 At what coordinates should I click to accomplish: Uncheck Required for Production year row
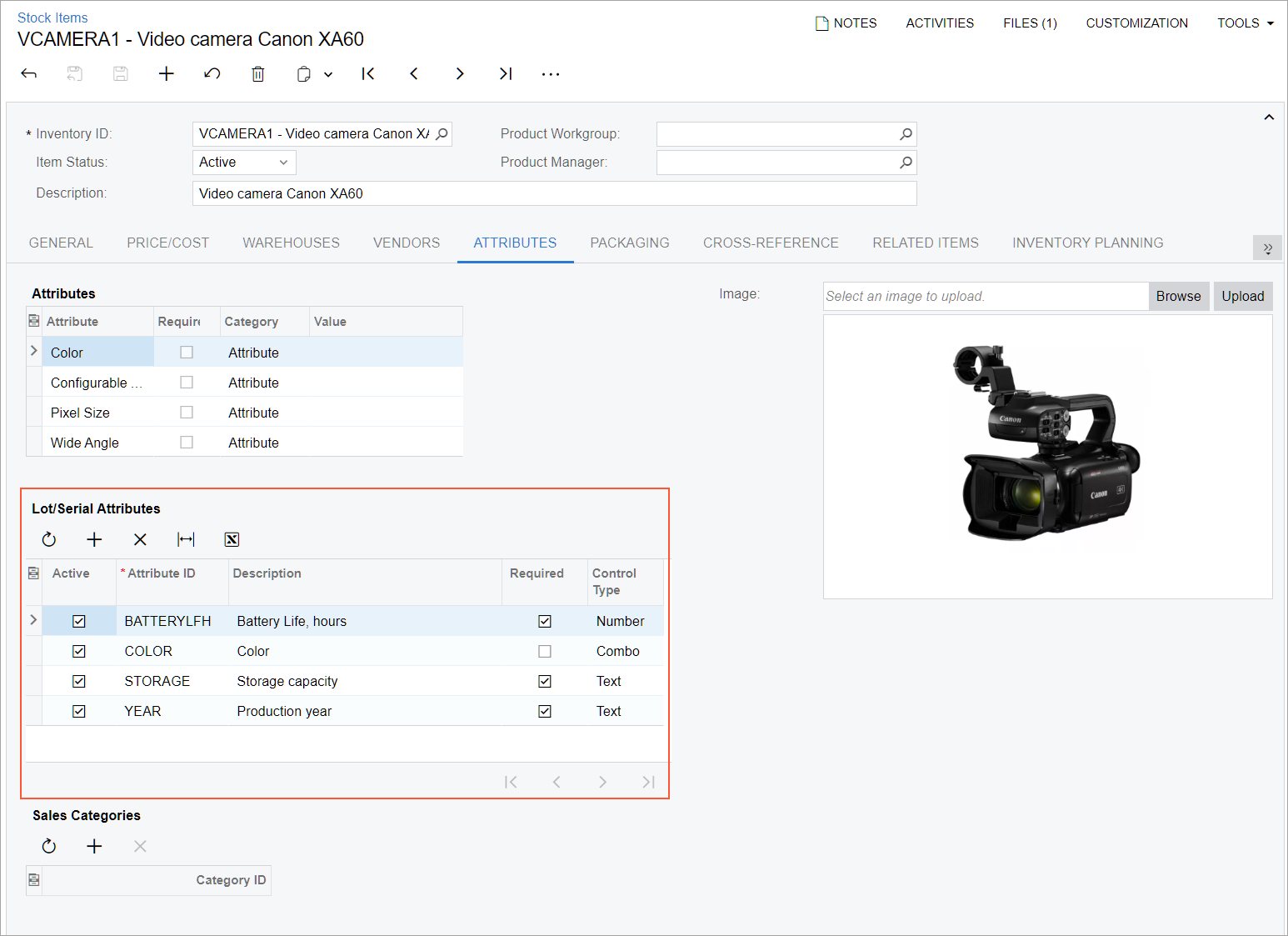[x=545, y=711]
